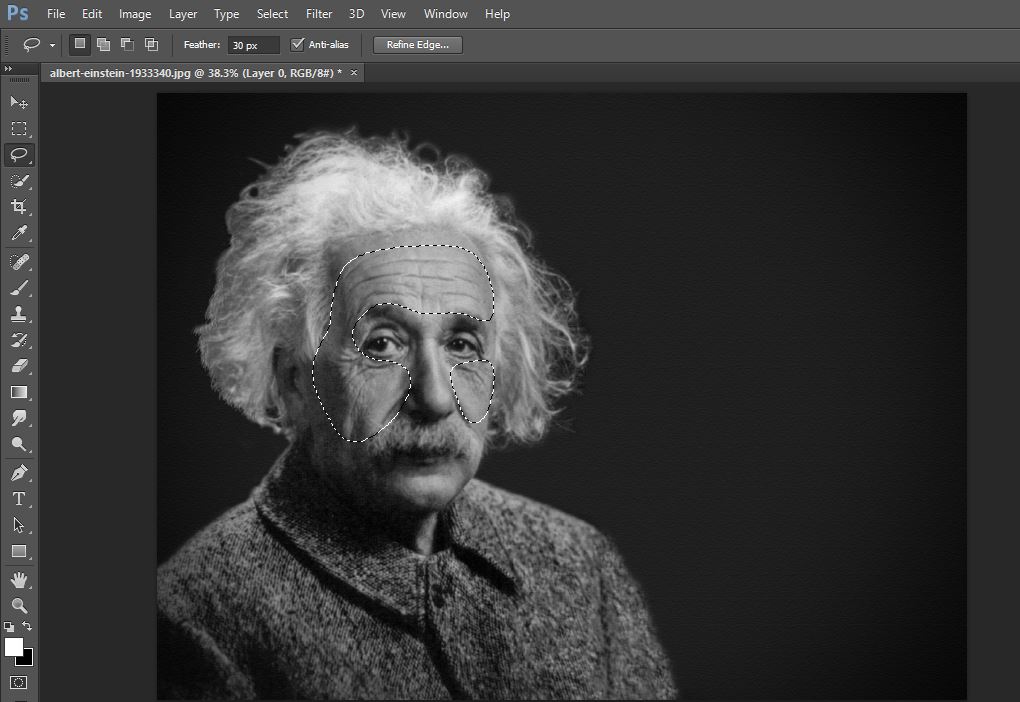Open the Filter menu
1020x702 pixels.
tap(319, 14)
